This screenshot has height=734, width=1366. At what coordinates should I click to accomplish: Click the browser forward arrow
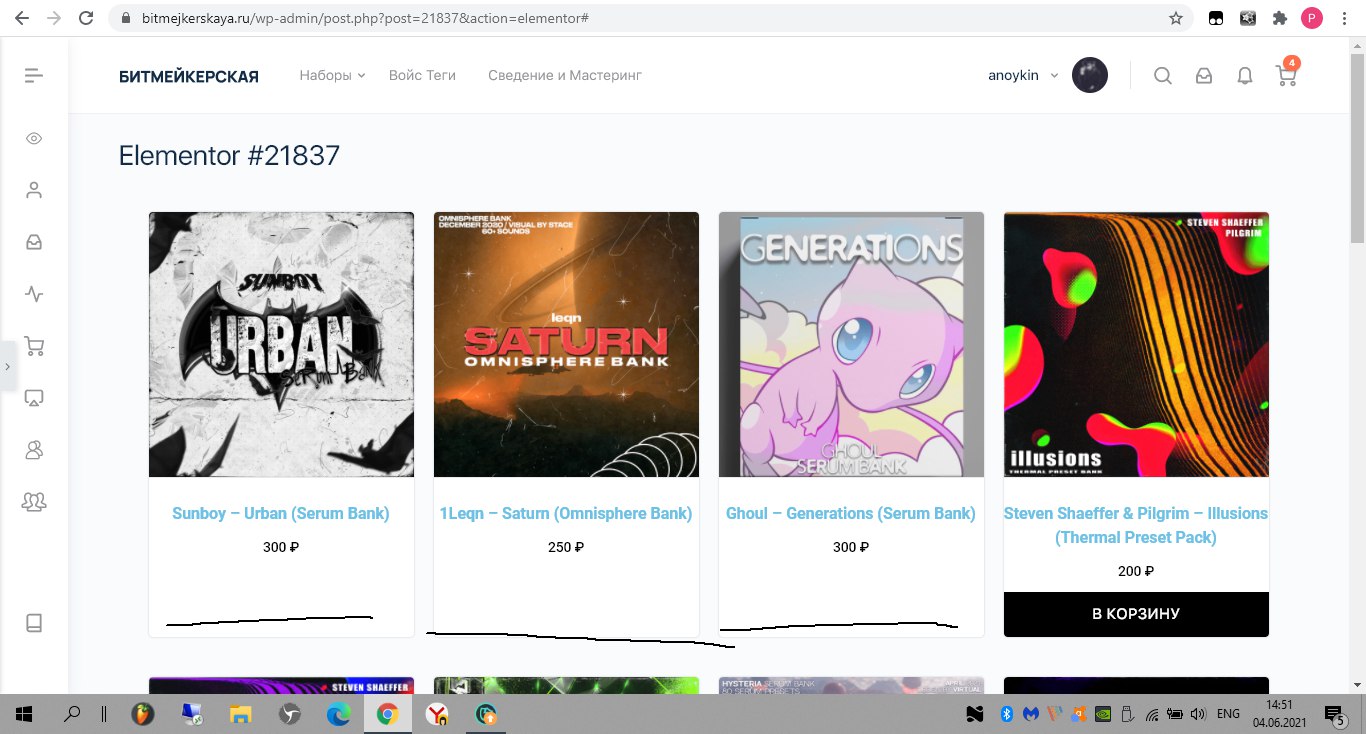(54, 18)
